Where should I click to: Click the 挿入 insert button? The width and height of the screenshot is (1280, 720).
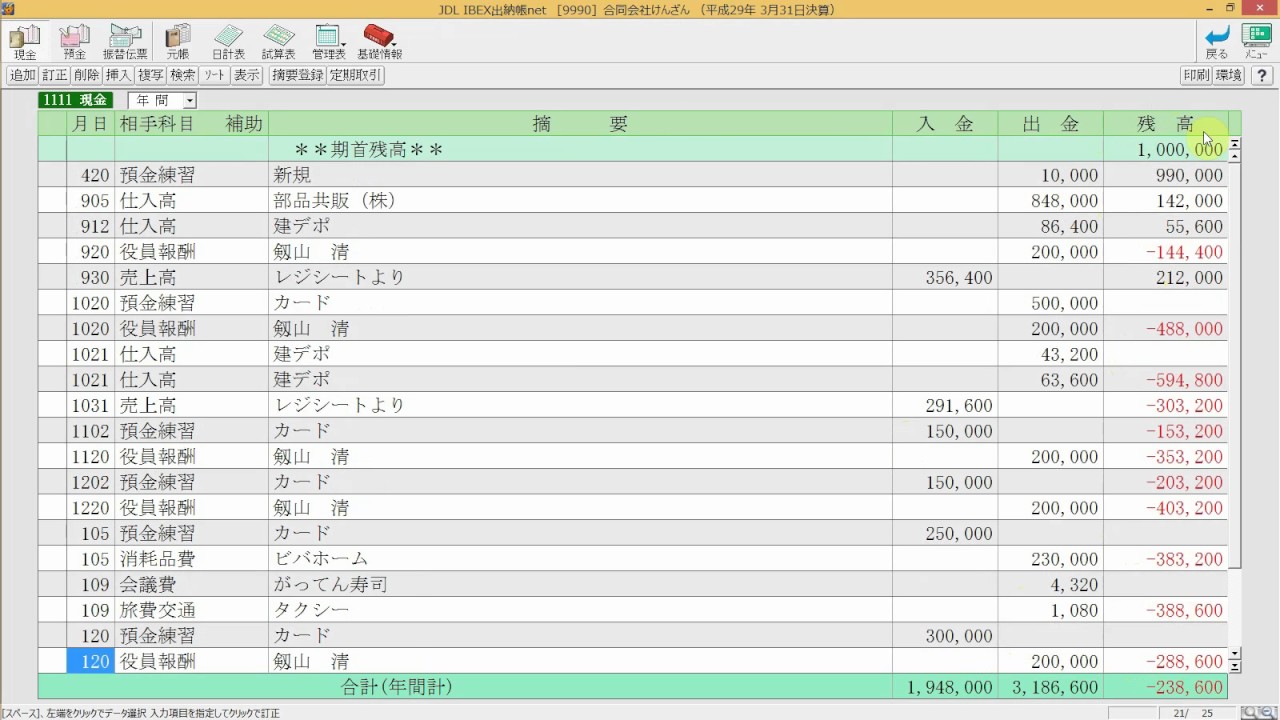[118, 75]
